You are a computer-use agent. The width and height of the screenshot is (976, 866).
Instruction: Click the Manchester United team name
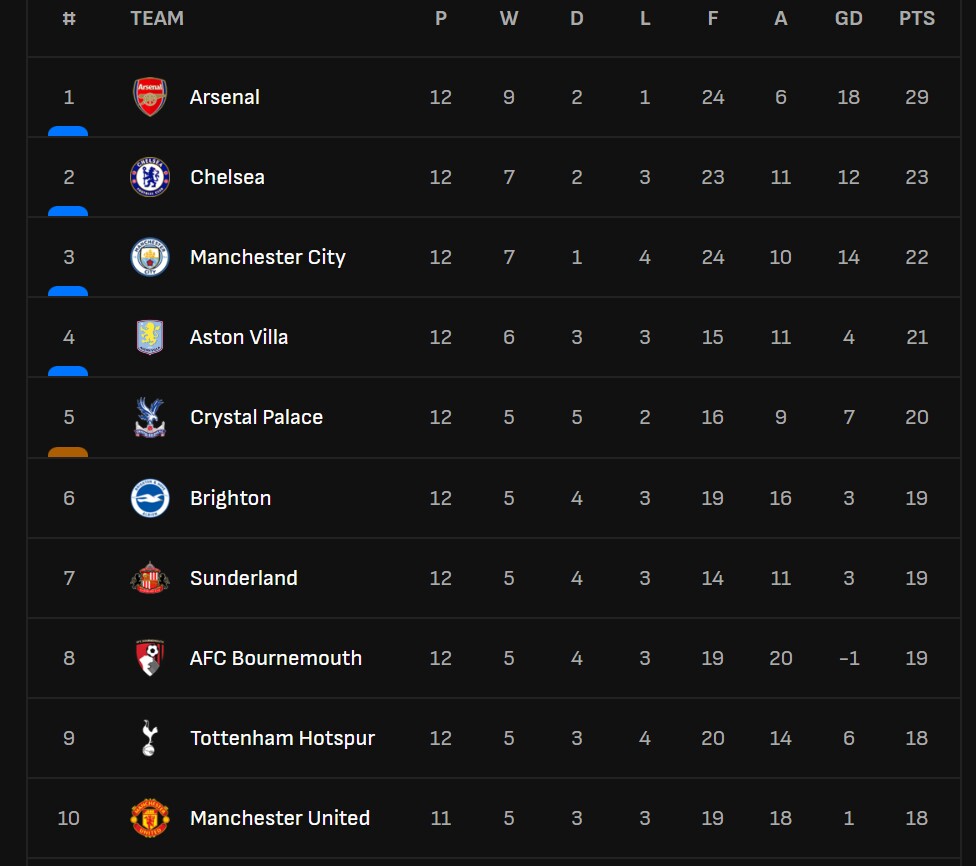point(280,818)
